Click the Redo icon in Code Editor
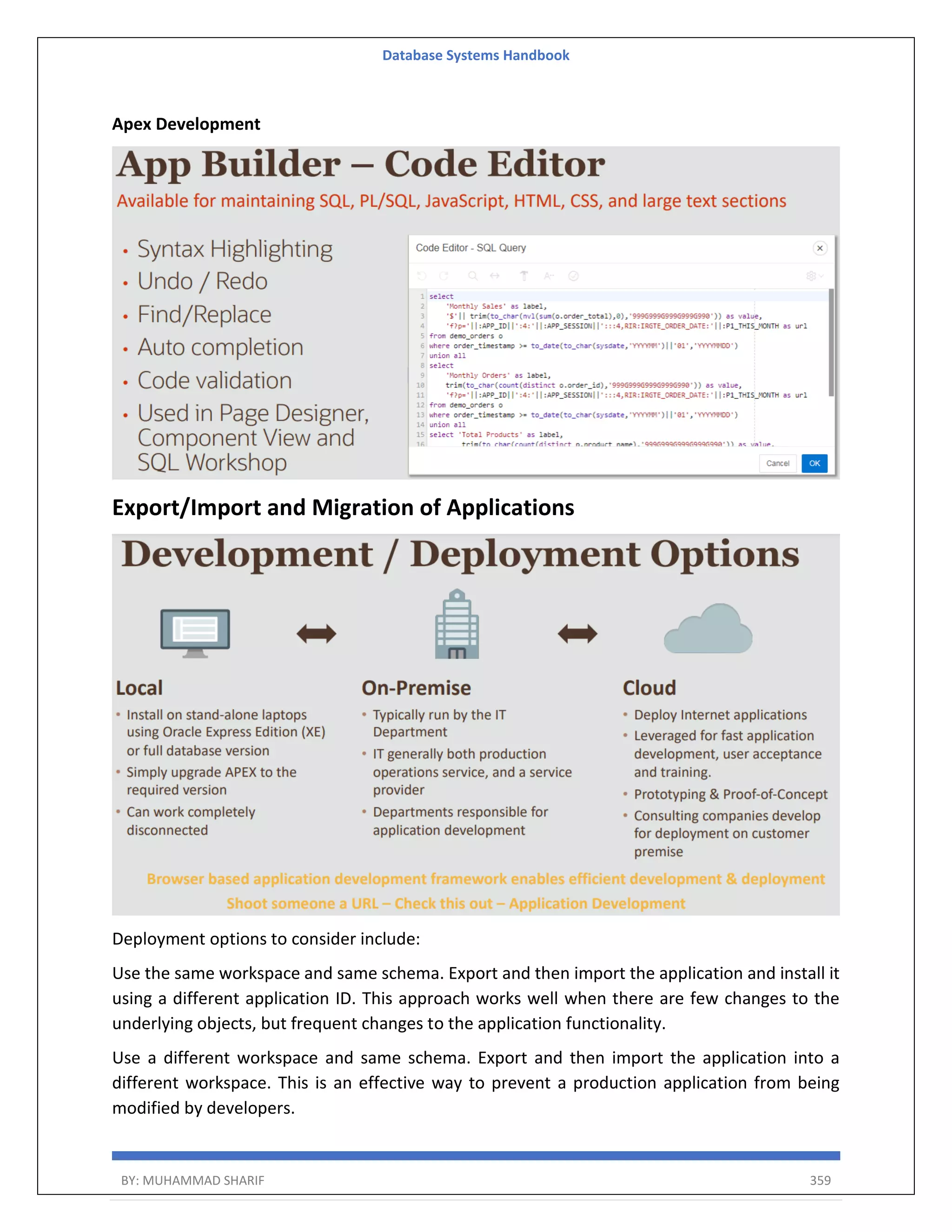 click(x=444, y=276)
